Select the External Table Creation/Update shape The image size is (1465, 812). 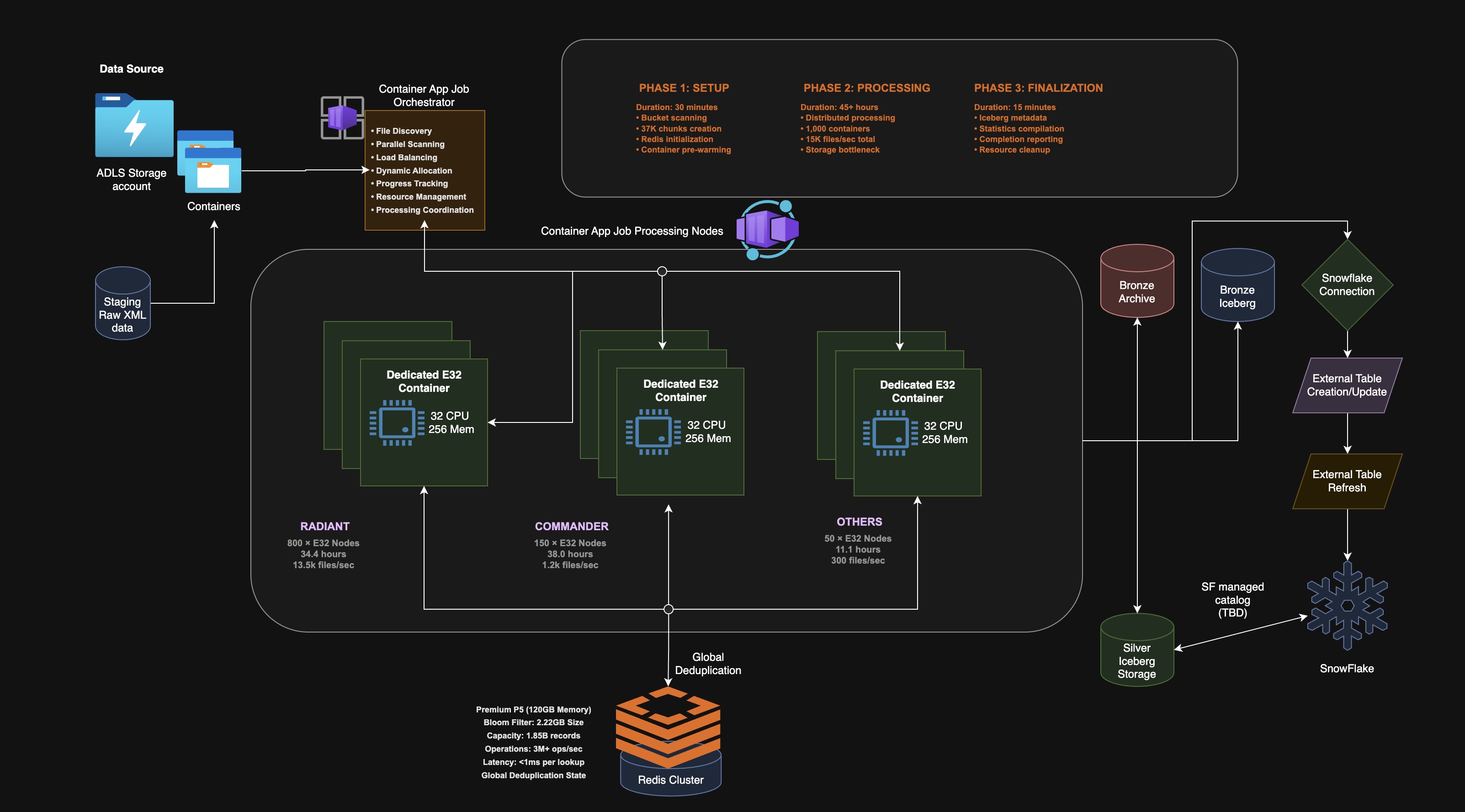(x=1347, y=385)
